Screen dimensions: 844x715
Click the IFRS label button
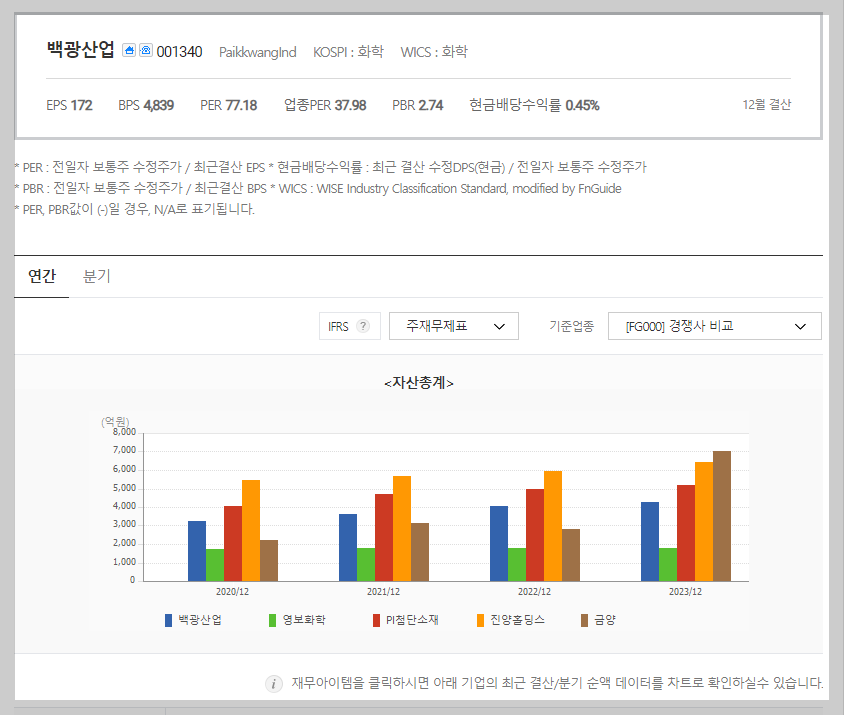pos(350,326)
